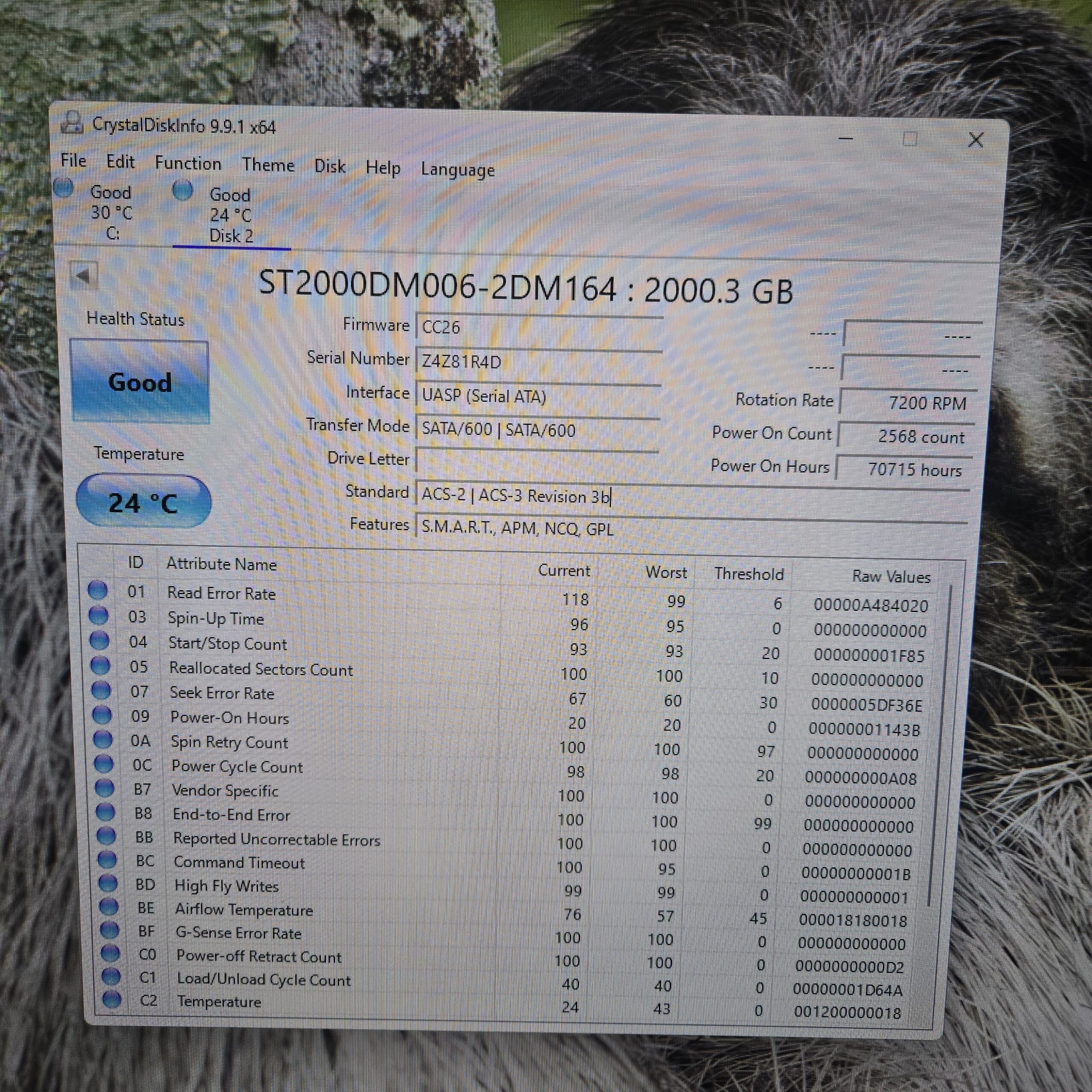Click the status circle for Spin Retry Count
Screen dimensions: 1092x1092
click(103, 739)
